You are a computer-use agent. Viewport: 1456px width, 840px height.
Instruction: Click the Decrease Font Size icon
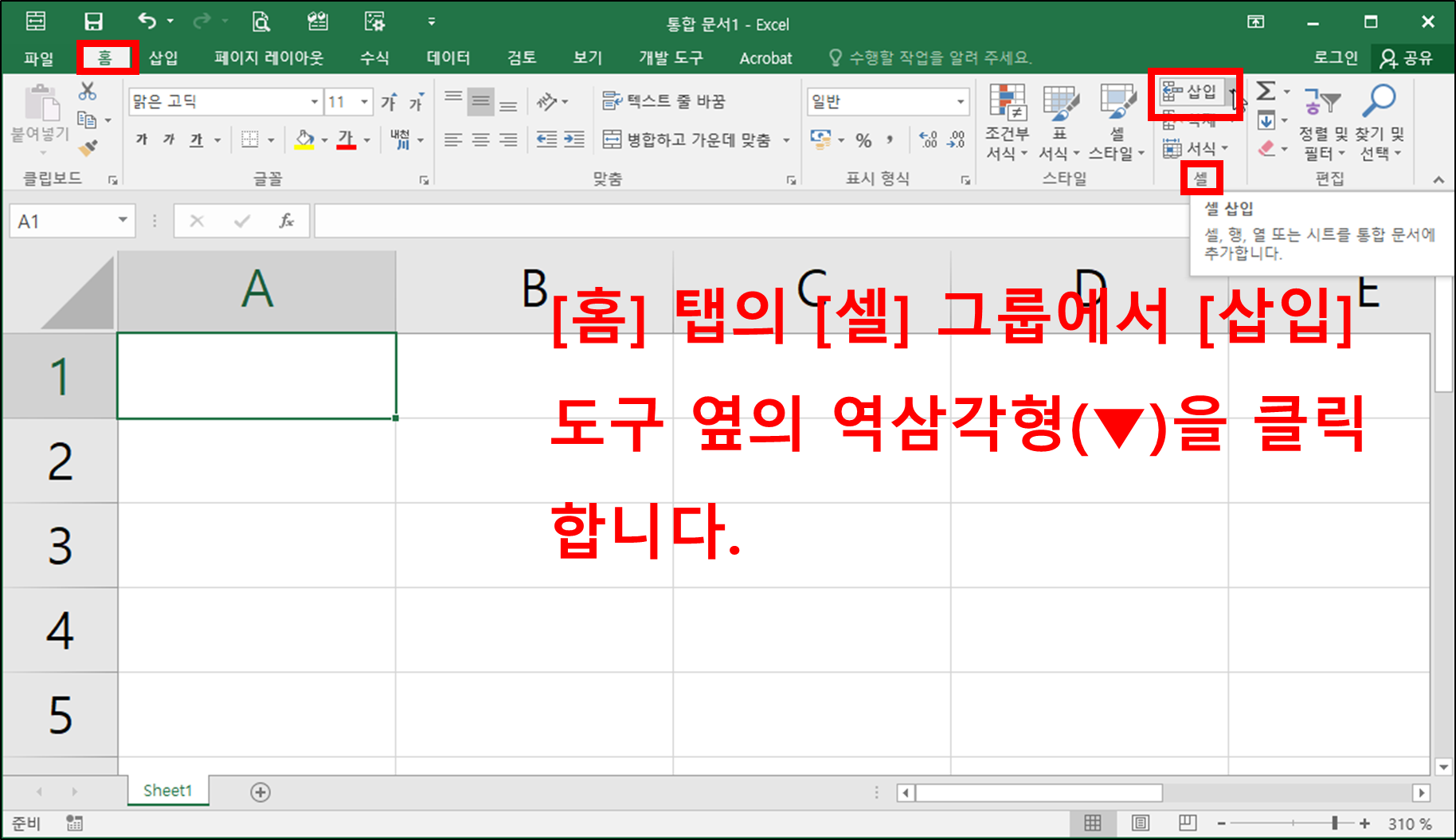pos(417,102)
